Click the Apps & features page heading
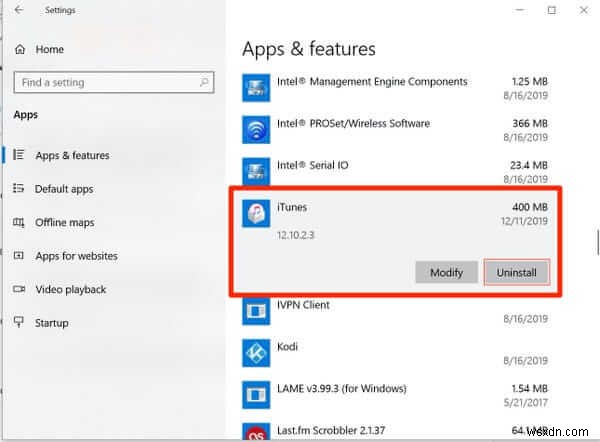Viewport: 600px width, 442px height. (309, 49)
